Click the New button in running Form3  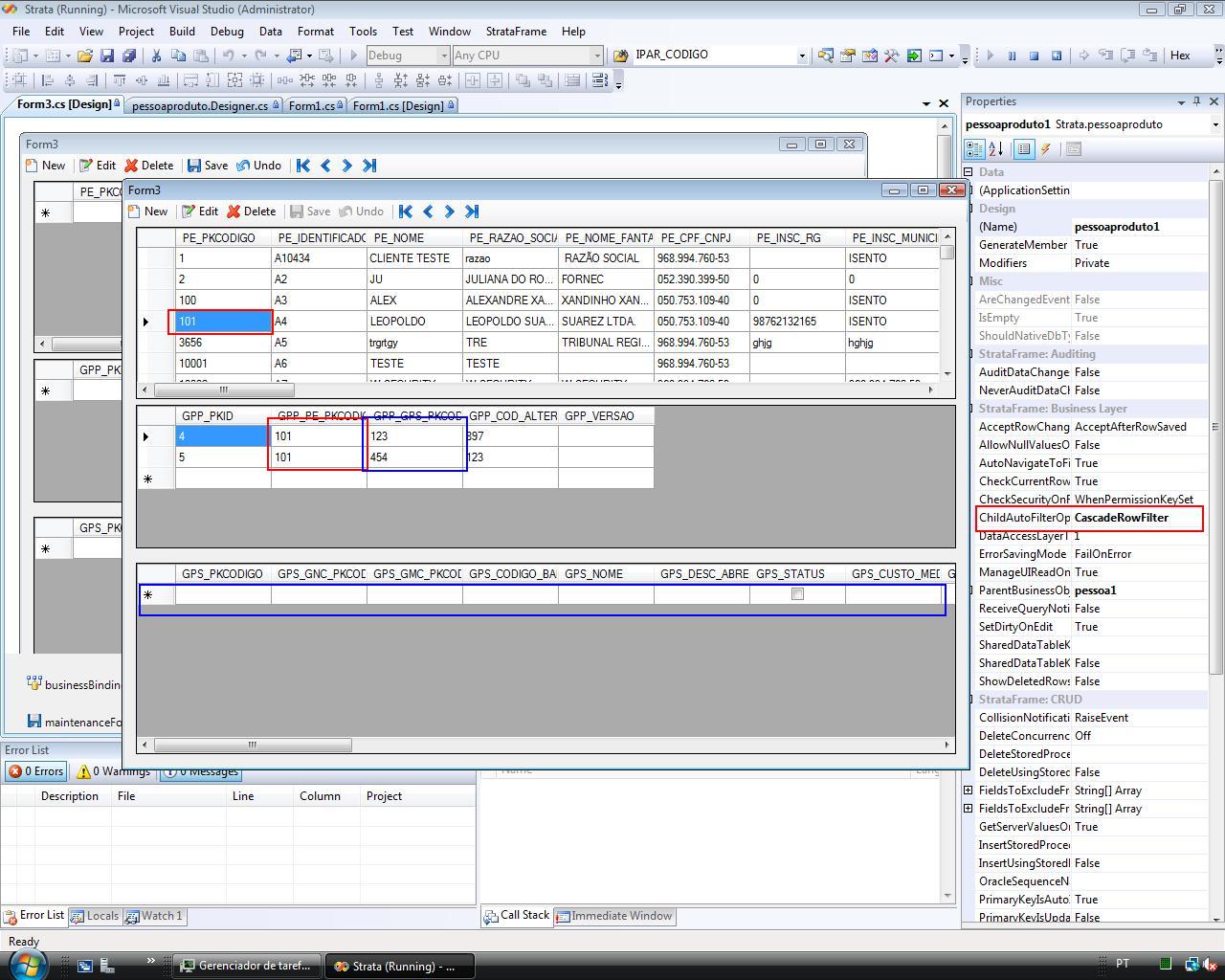(148, 212)
